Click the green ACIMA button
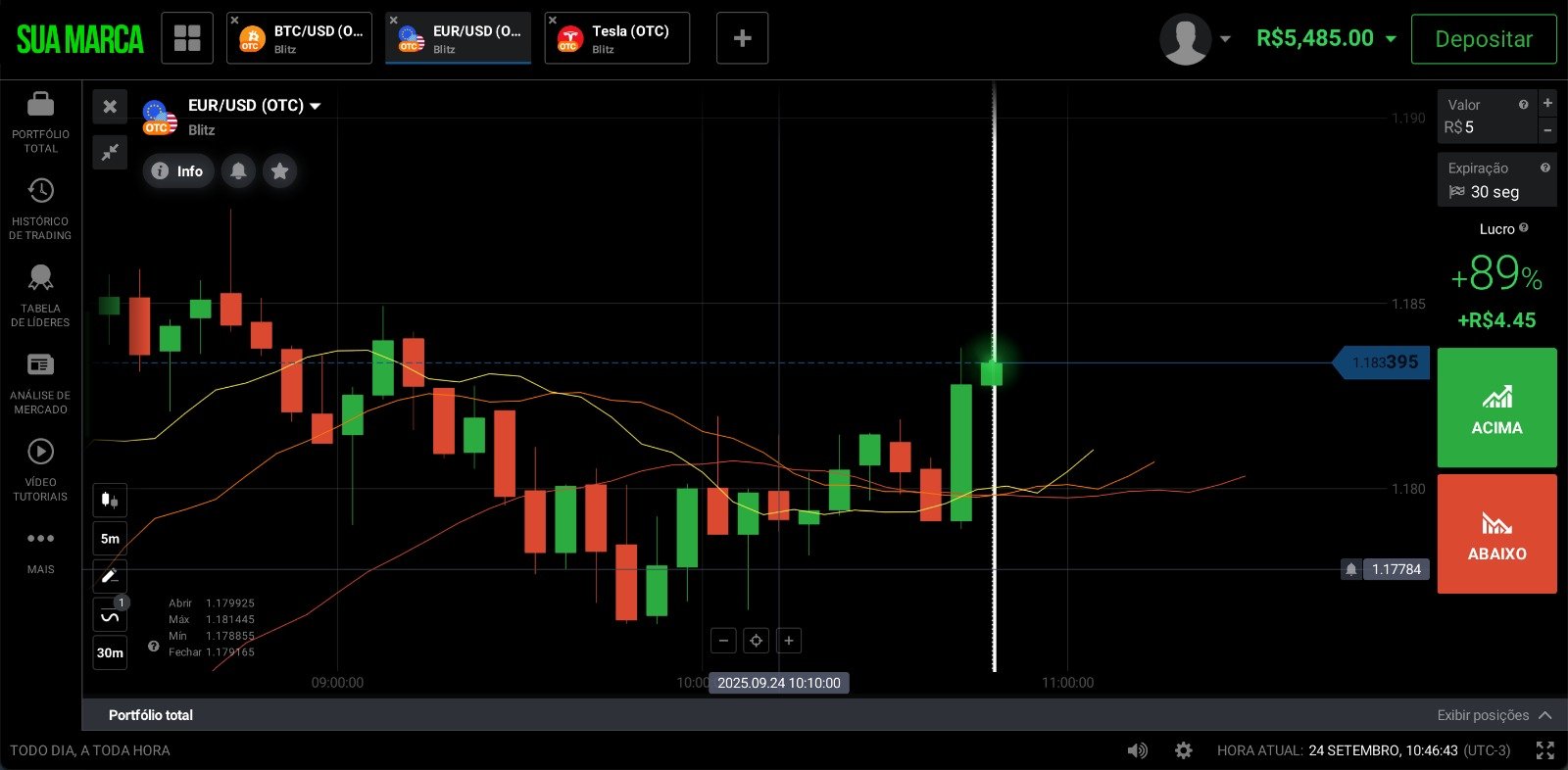Image resolution: width=1568 pixels, height=770 pixels. (x=1496, y=408)
